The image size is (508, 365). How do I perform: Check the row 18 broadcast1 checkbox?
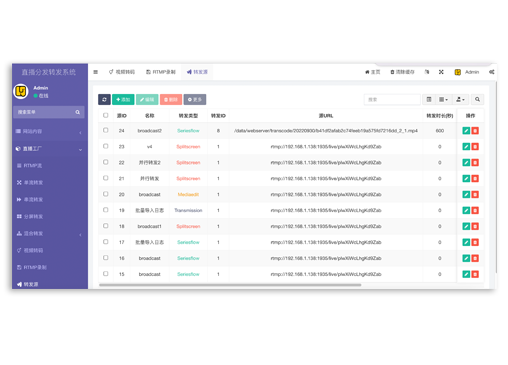[x=106, y=226]
